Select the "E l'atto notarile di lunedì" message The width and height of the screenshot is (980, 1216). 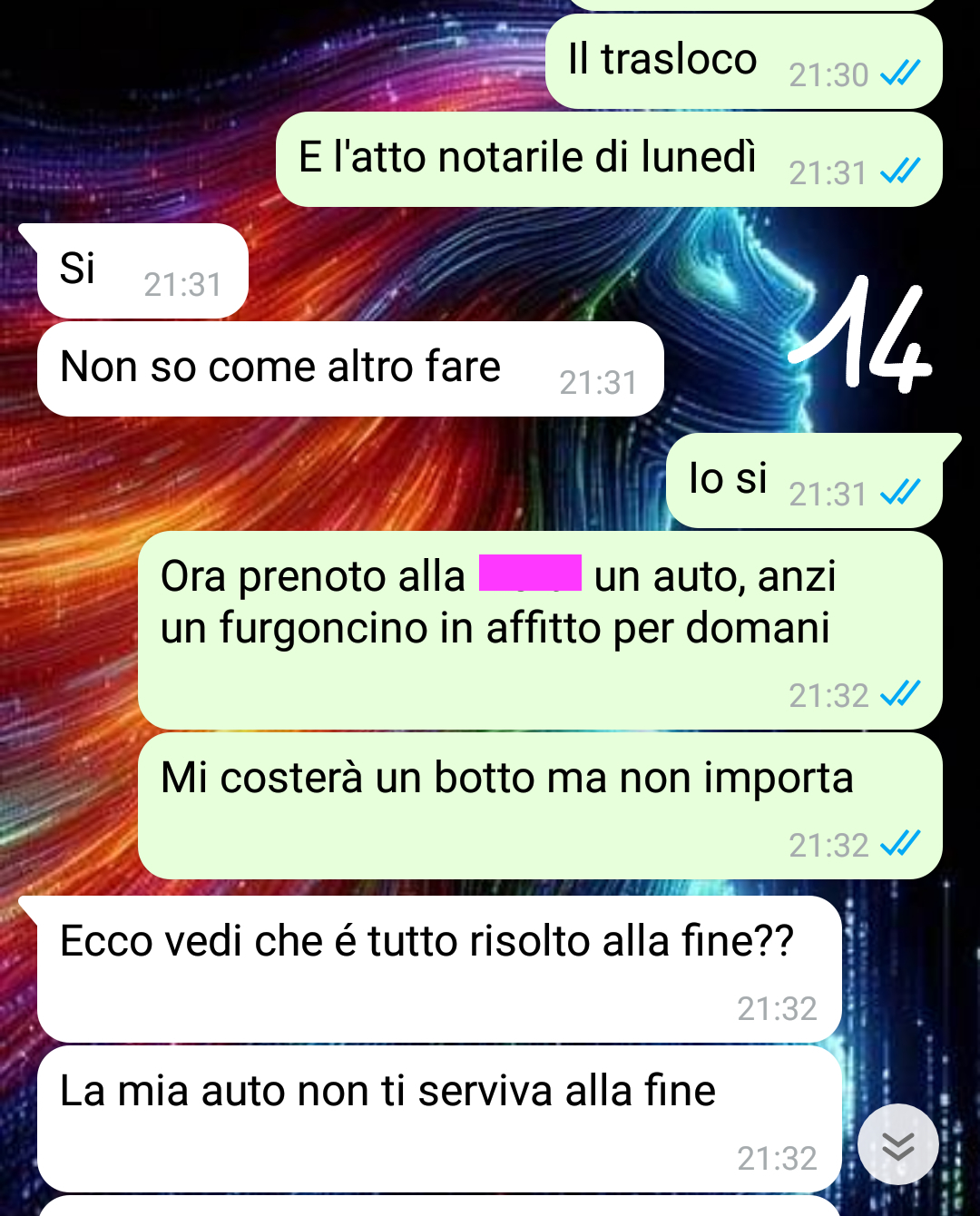pyautogui.click(x=609, y=160)
